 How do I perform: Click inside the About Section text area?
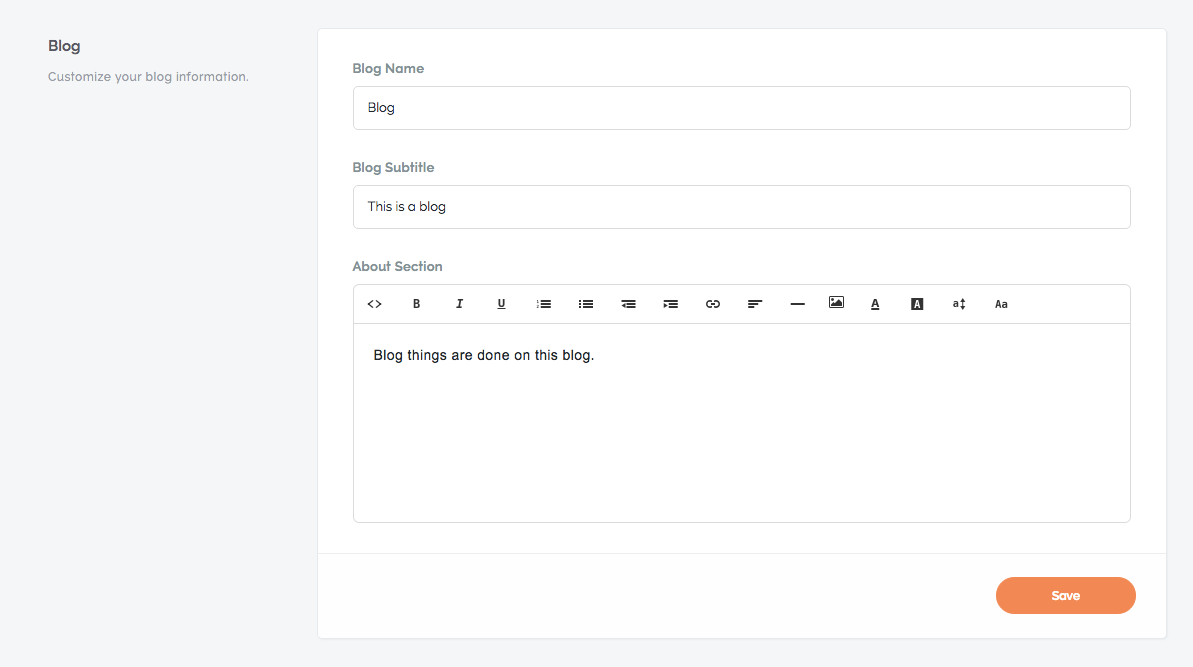tap(742, 423)
